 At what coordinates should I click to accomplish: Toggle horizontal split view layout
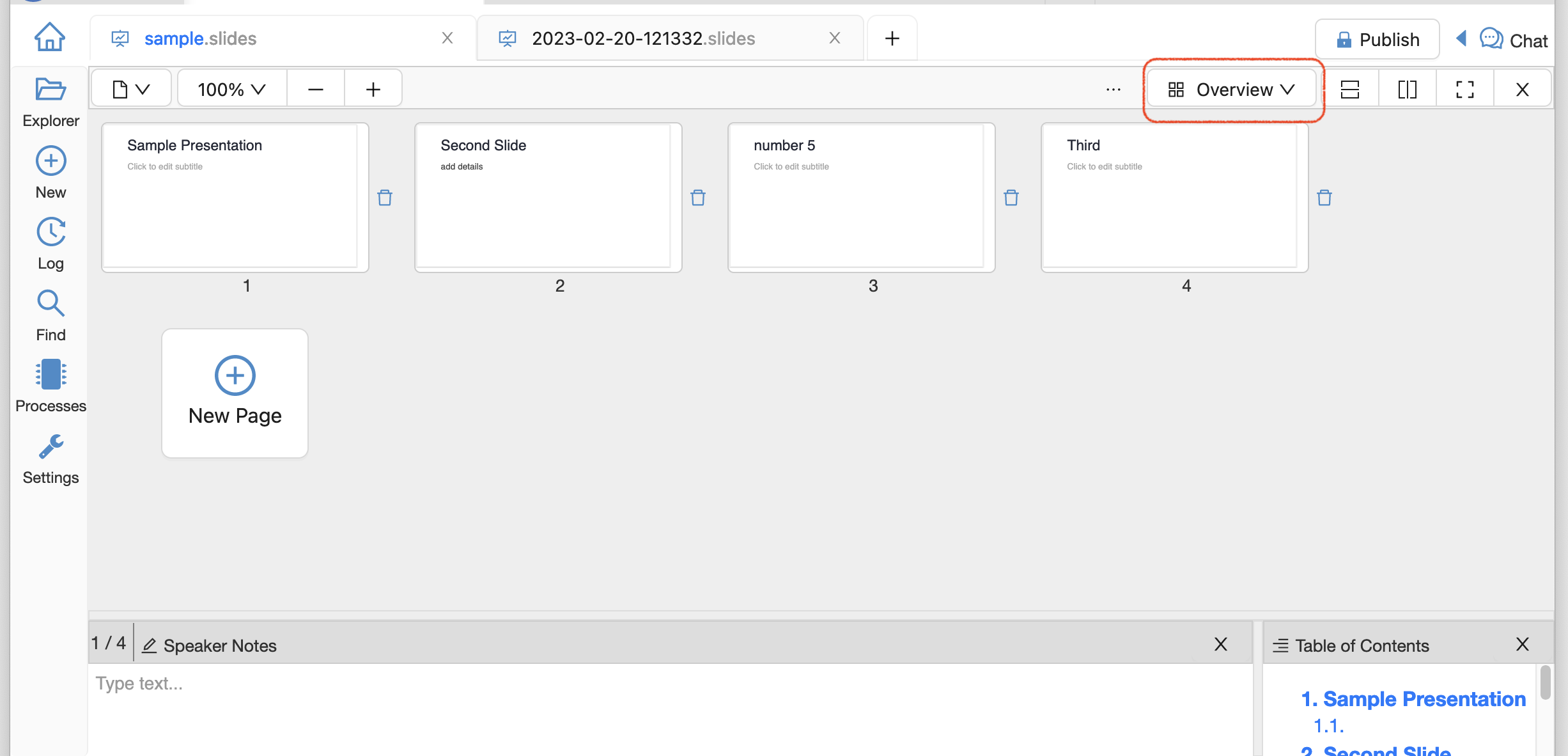1350,89
